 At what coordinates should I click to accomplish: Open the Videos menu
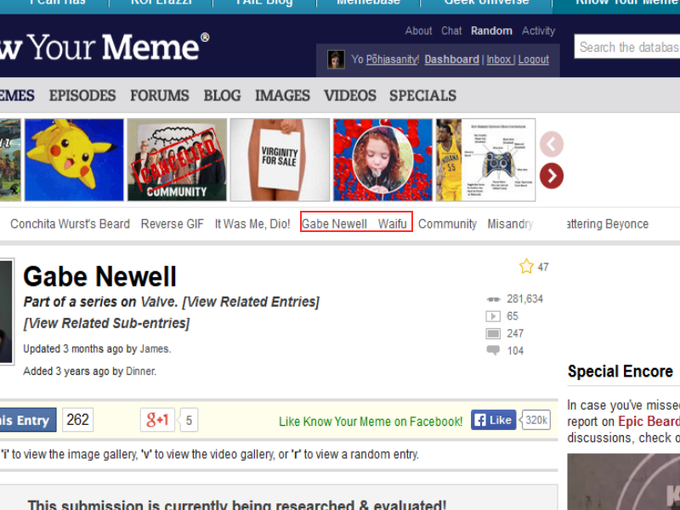(350, 96)
